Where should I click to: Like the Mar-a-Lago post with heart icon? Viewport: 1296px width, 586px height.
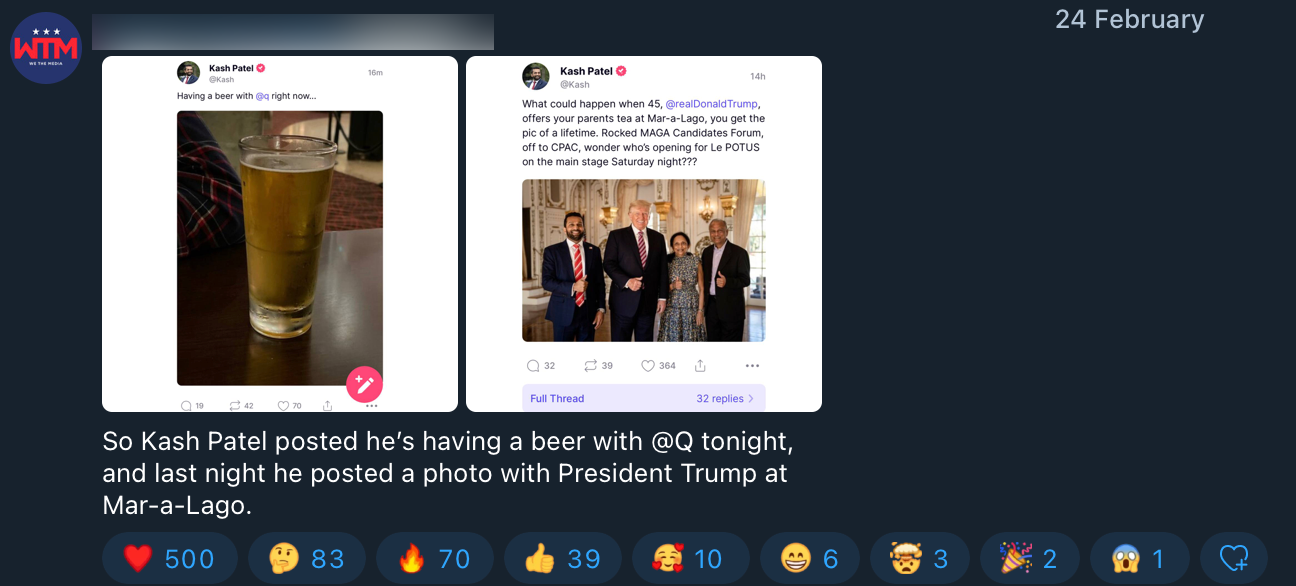[x=647, y=366]
